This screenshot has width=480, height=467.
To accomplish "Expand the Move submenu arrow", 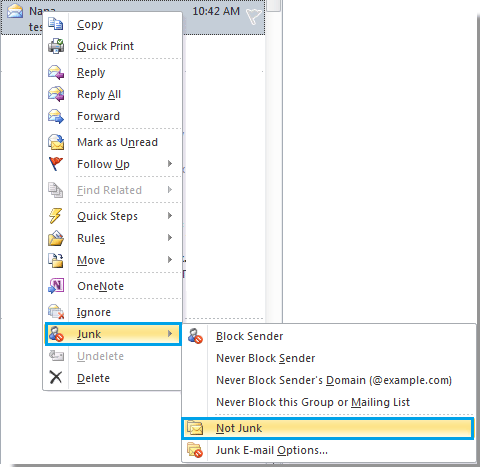I will (x=170, y=260).
